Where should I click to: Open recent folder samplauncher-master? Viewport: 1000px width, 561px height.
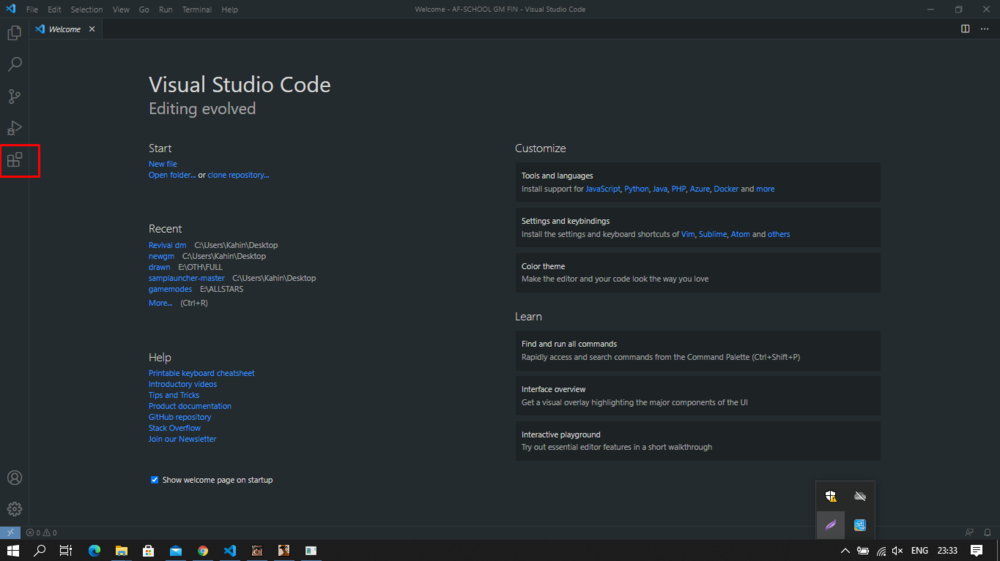tap(186, 278)
